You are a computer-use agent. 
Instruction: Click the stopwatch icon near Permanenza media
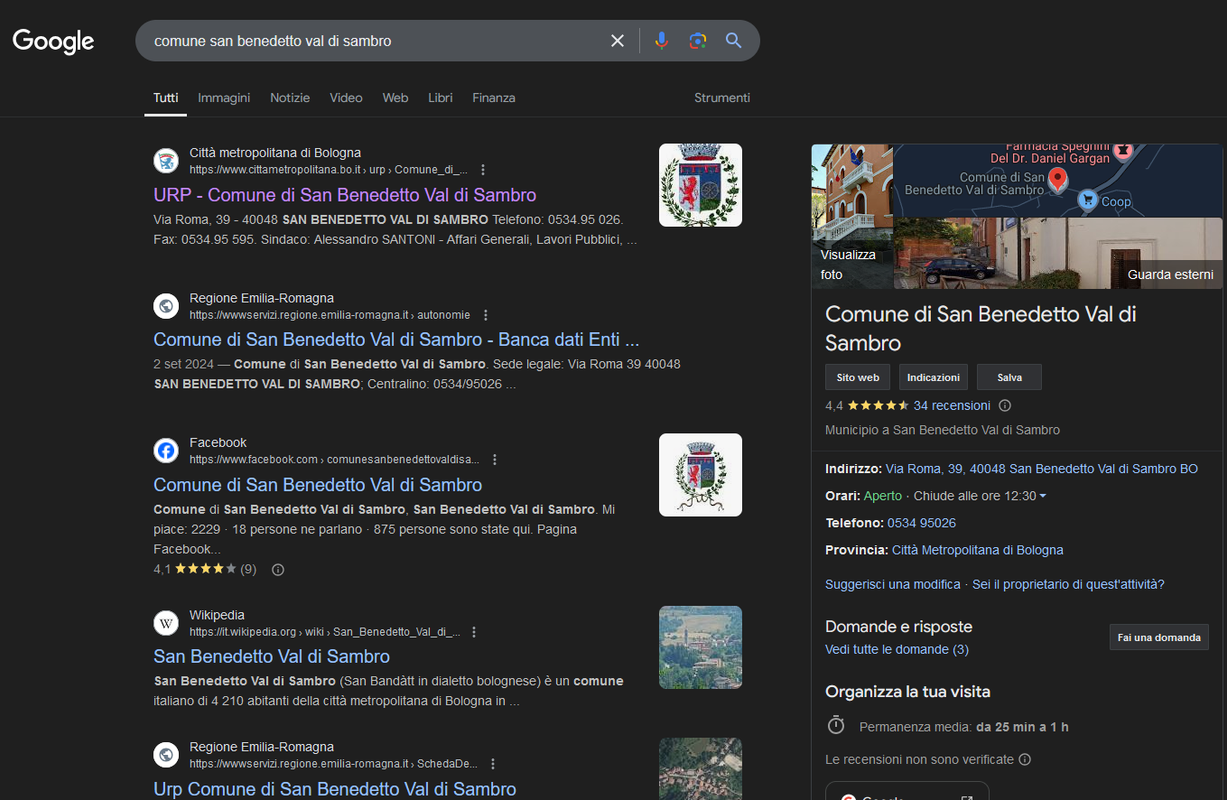pos(836,725)
